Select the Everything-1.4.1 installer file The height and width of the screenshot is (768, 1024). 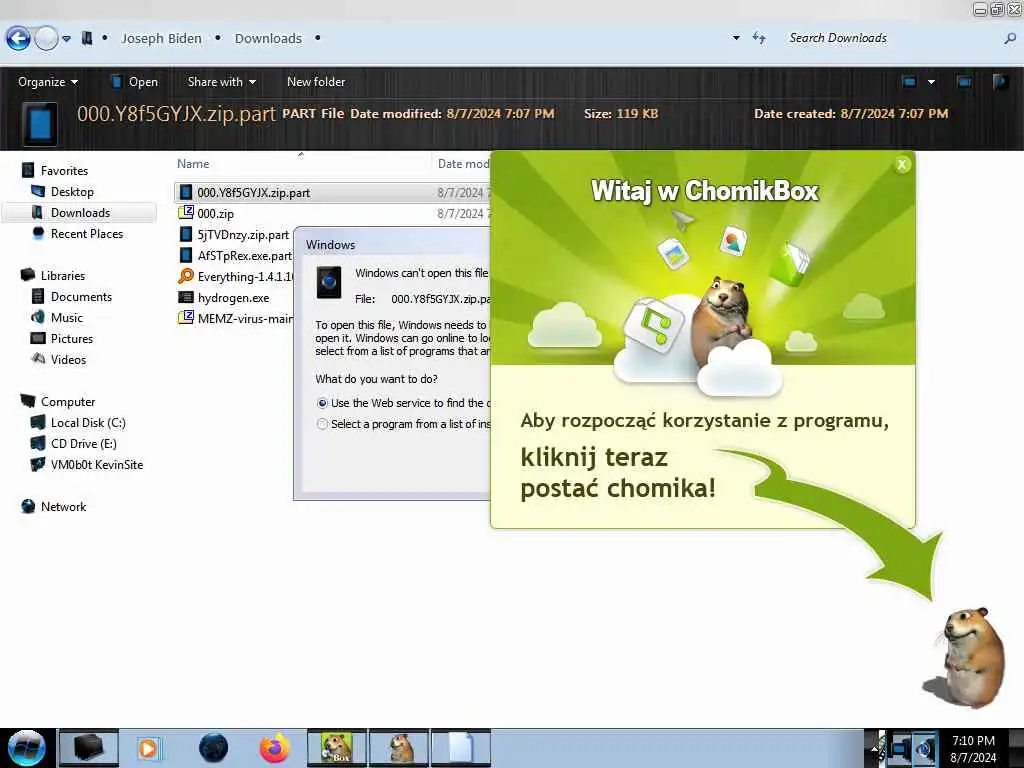pyautogui.click(x=245, y=276)
